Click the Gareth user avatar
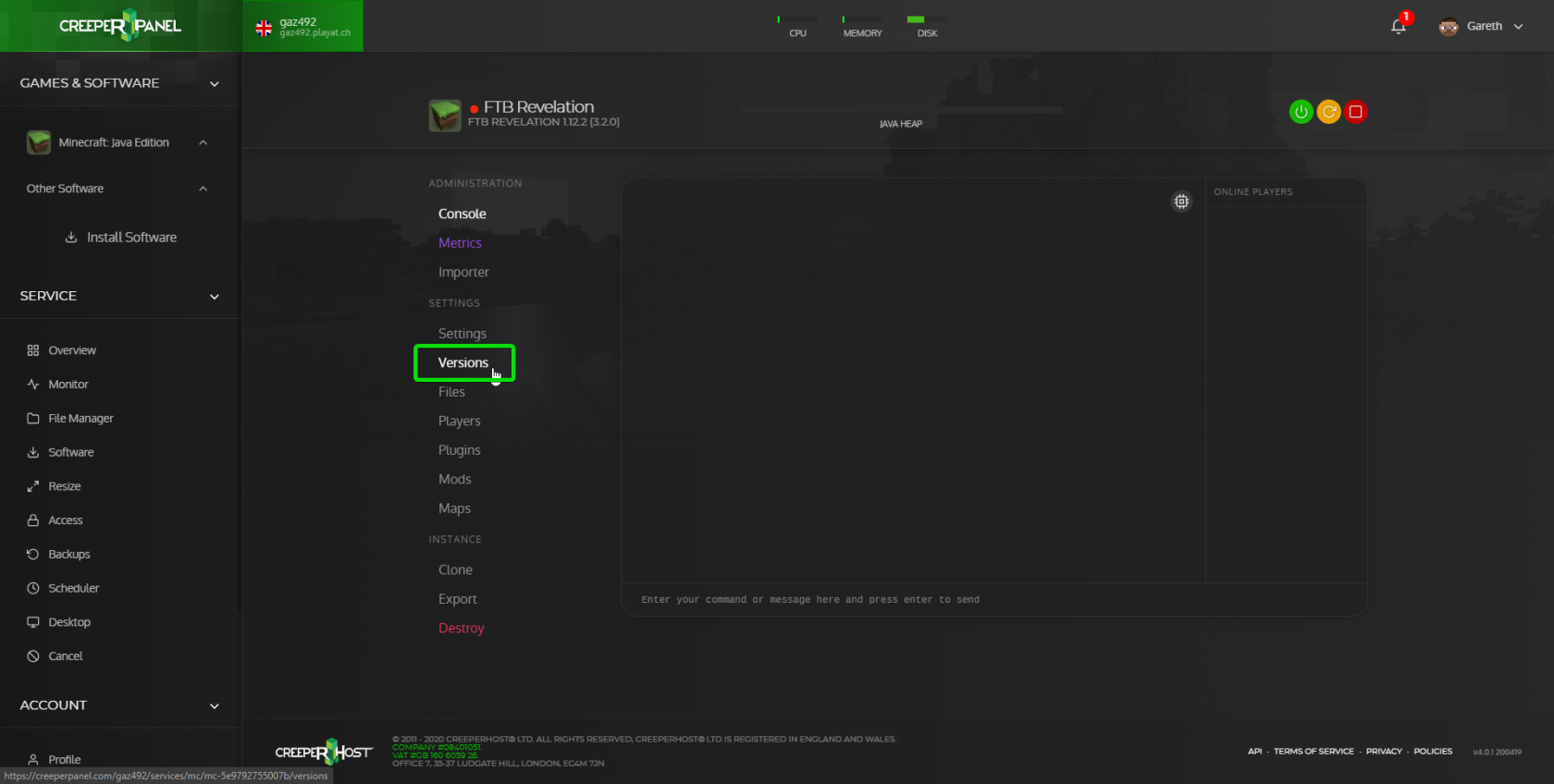1554x784 pixels. coord(1449,27)
